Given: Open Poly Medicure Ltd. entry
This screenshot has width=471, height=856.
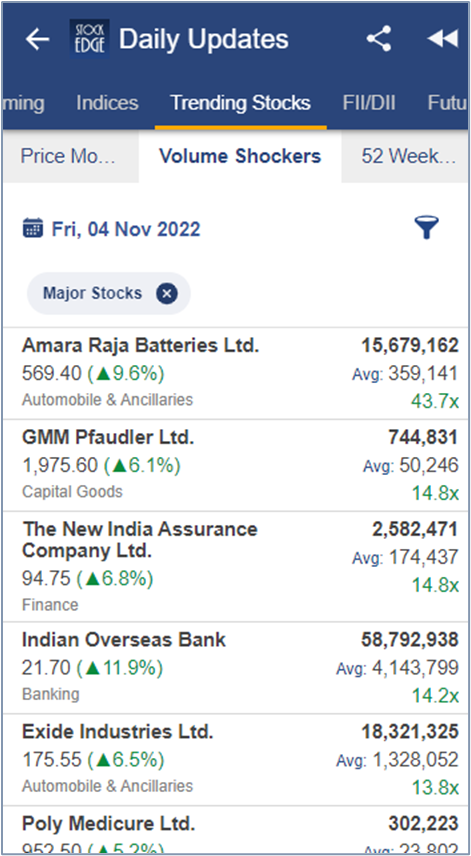Looking at the screenshot, I should (235, 829).
